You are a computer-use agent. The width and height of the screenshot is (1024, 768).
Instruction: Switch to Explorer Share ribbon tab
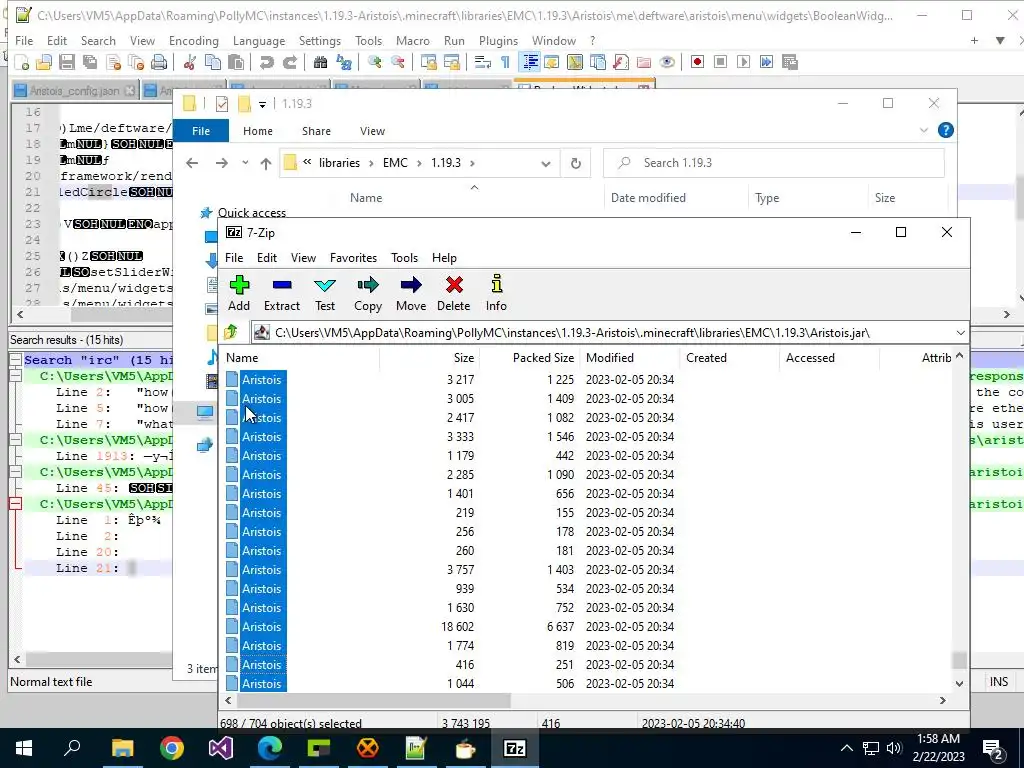click(316, 131)
